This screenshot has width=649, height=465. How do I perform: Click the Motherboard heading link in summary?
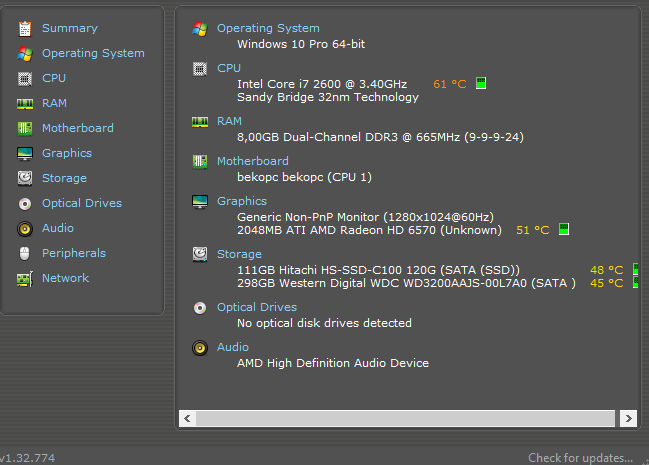(253, 161)
